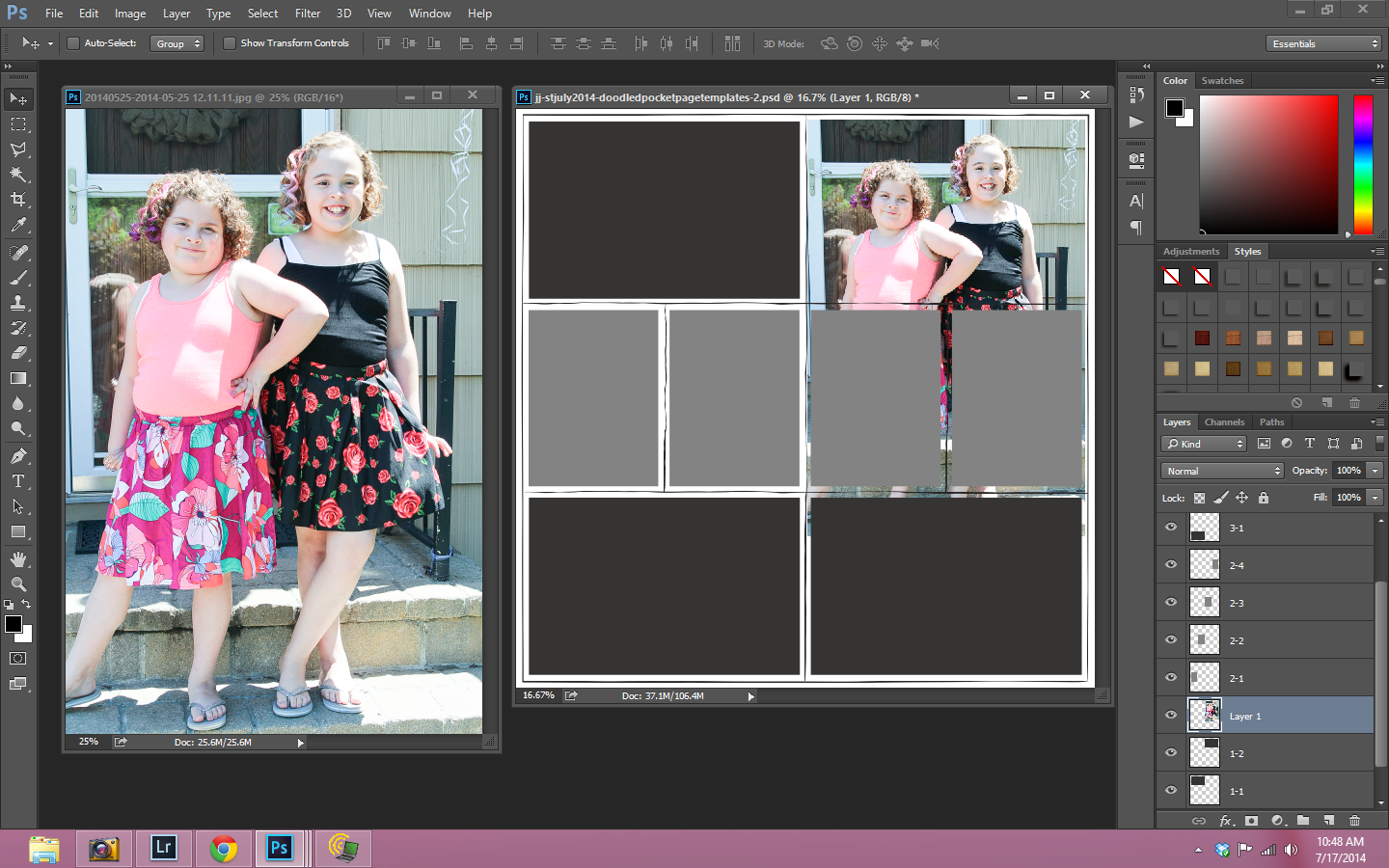
Task: Enable Show Transform Controls checkbox
Action: click(x=230, y=43)
